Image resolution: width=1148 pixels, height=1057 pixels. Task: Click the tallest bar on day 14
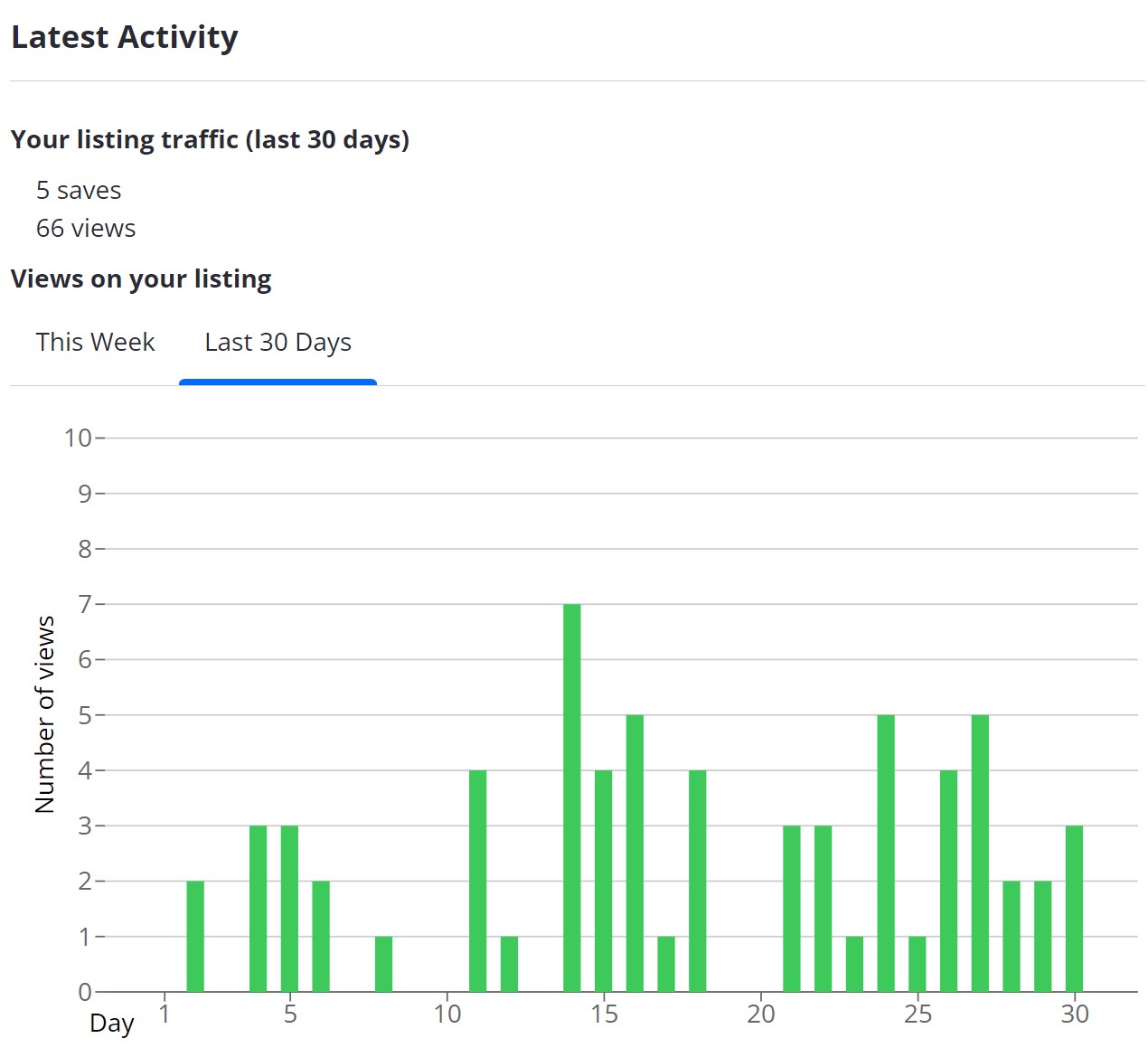[x=571, y=797]
